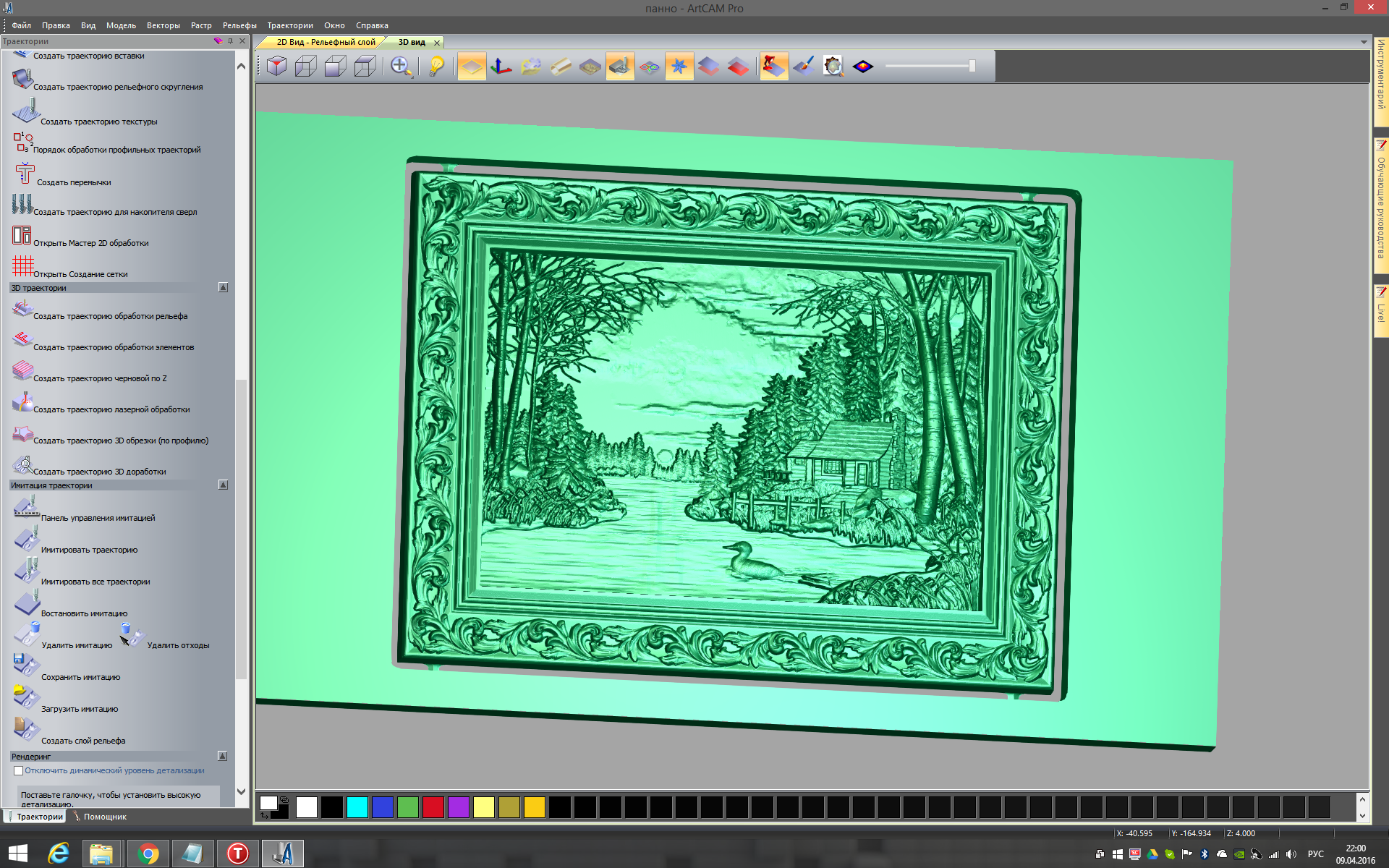This screenshot has height=868, width=1389.
Task: Click the zoom magnifier tool
Action: (401, 67)
